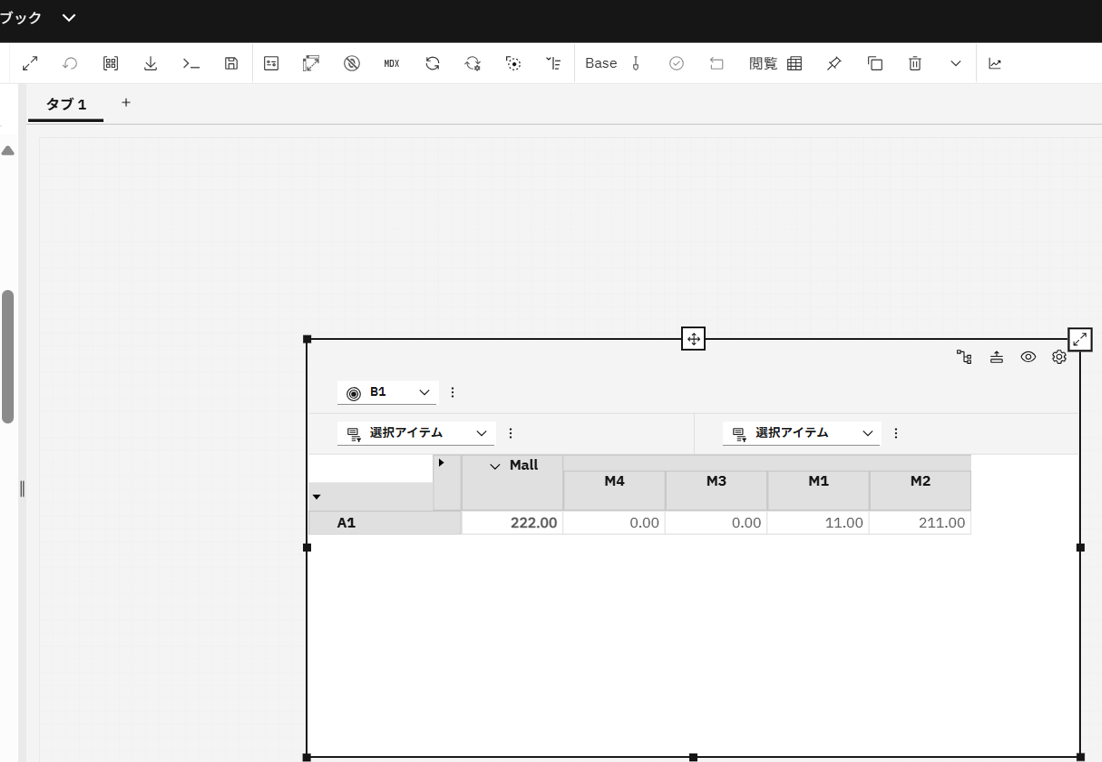Open the view overview card icon

(x=271, y=63)
